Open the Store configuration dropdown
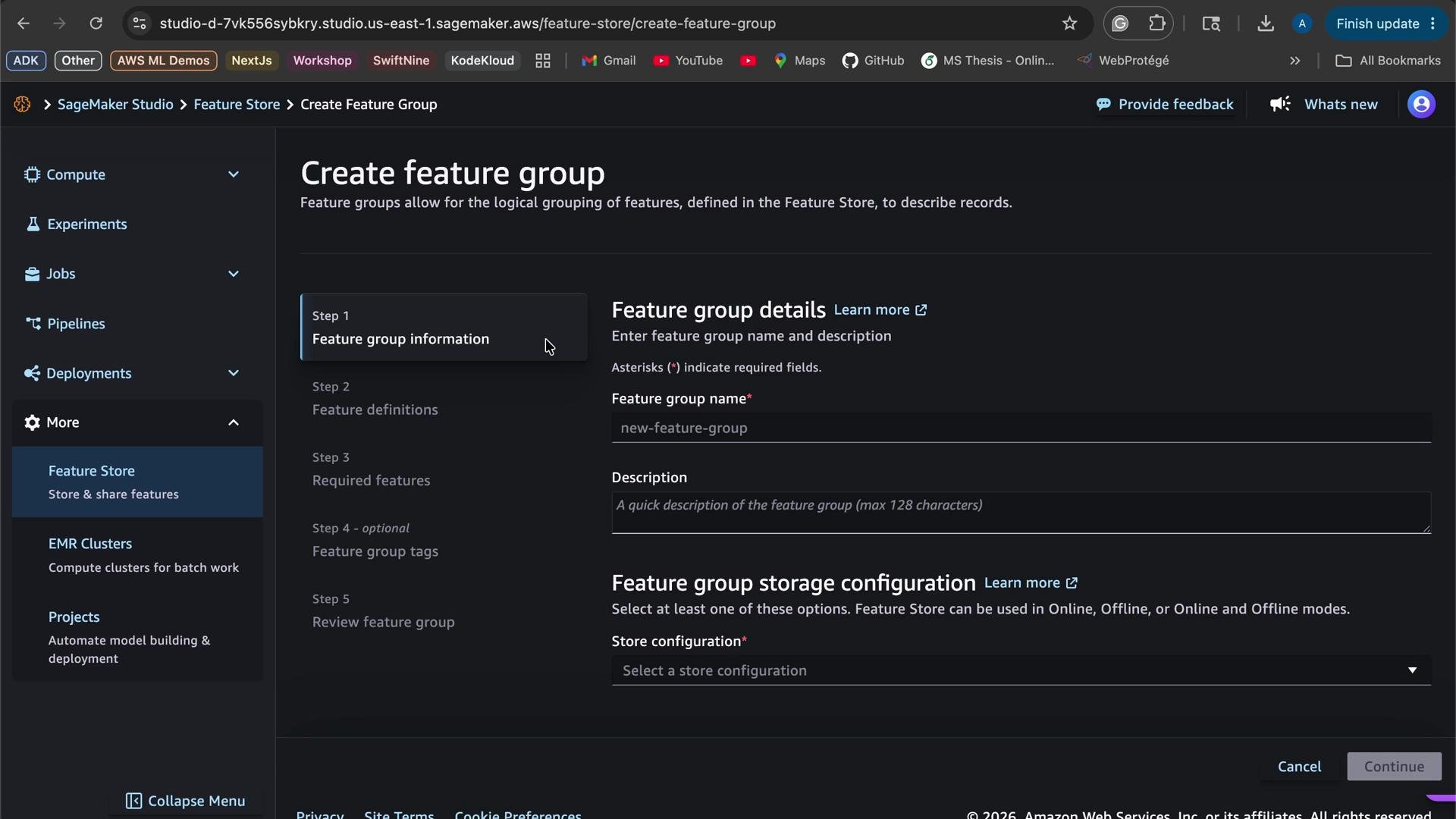 pyautogui.click(x=1021, y=671)
